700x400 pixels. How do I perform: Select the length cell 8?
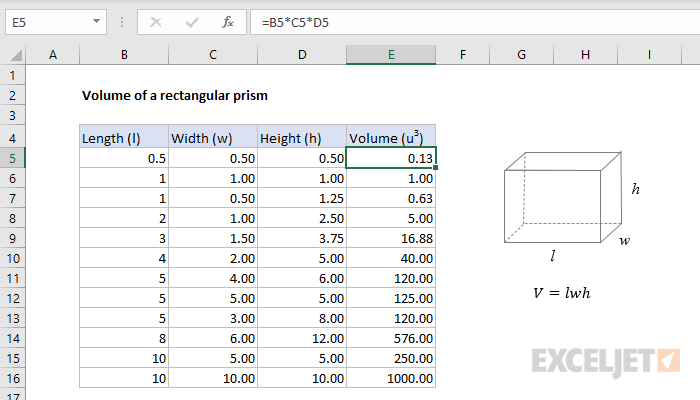click(124, 338)
